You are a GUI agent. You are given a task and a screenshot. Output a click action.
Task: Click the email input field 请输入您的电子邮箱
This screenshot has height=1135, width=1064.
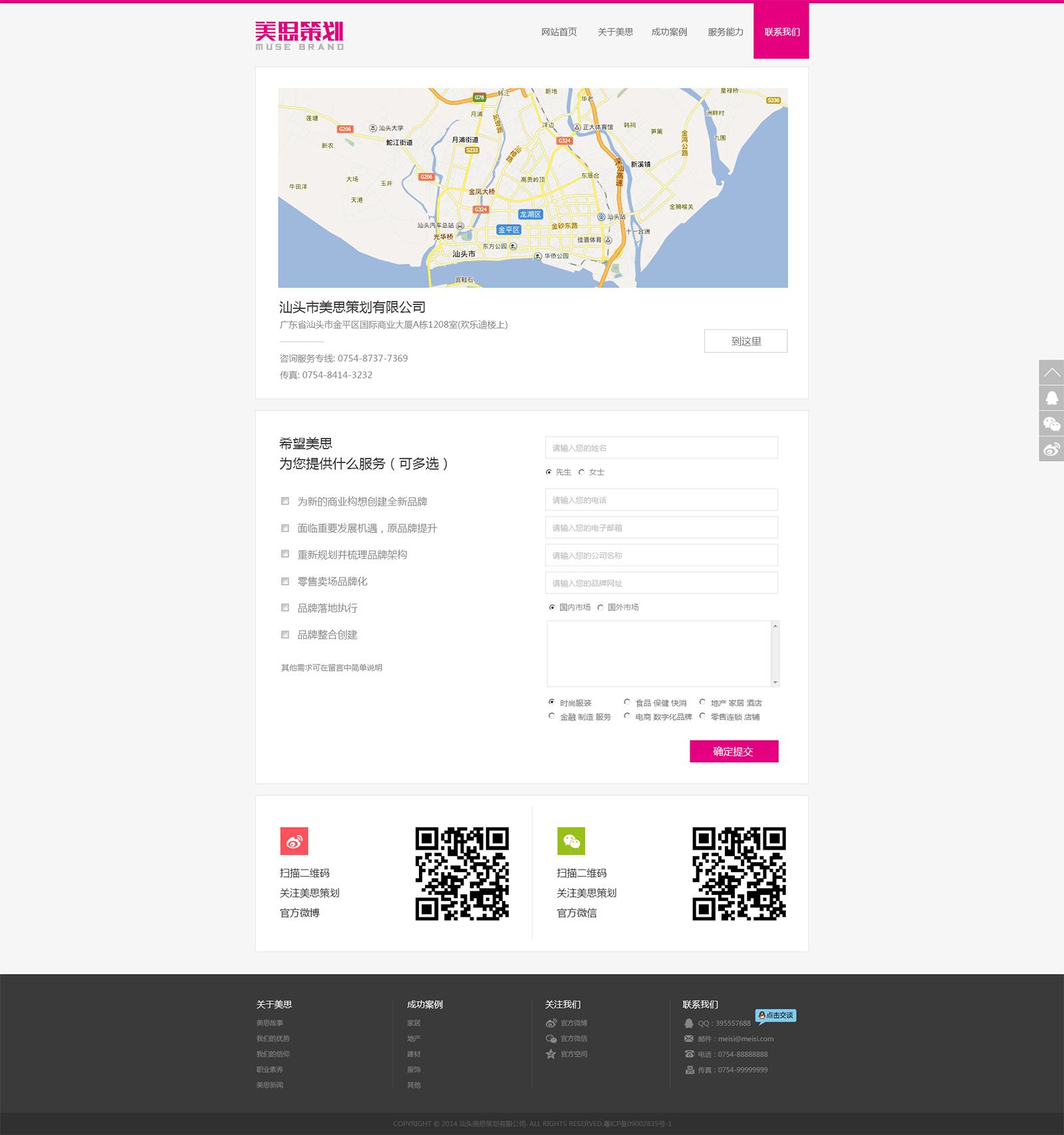tap(662, 528)
